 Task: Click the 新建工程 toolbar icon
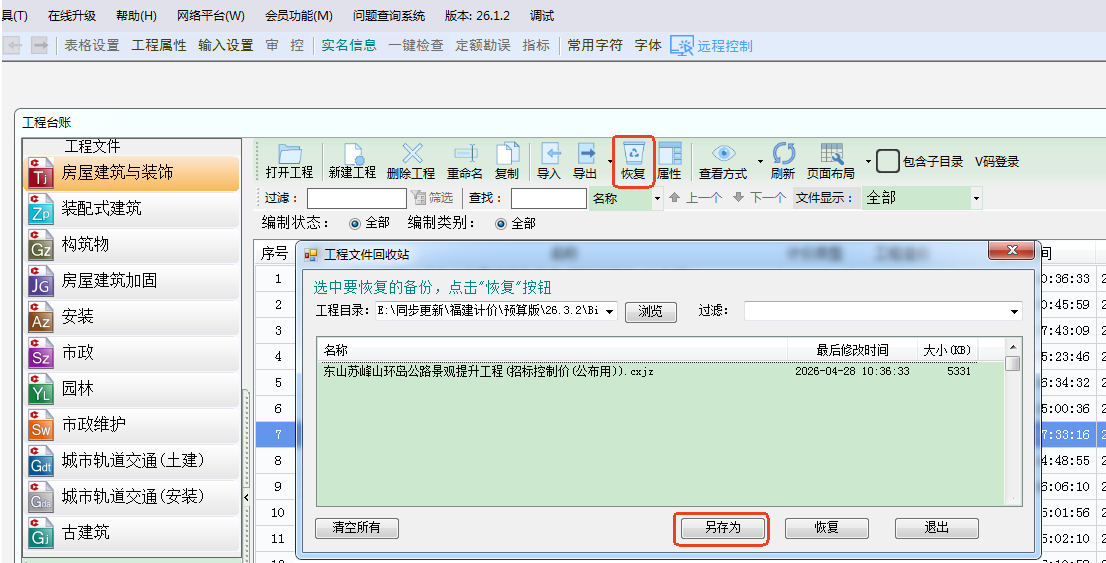pyautogui.click(x=352, y=154)
